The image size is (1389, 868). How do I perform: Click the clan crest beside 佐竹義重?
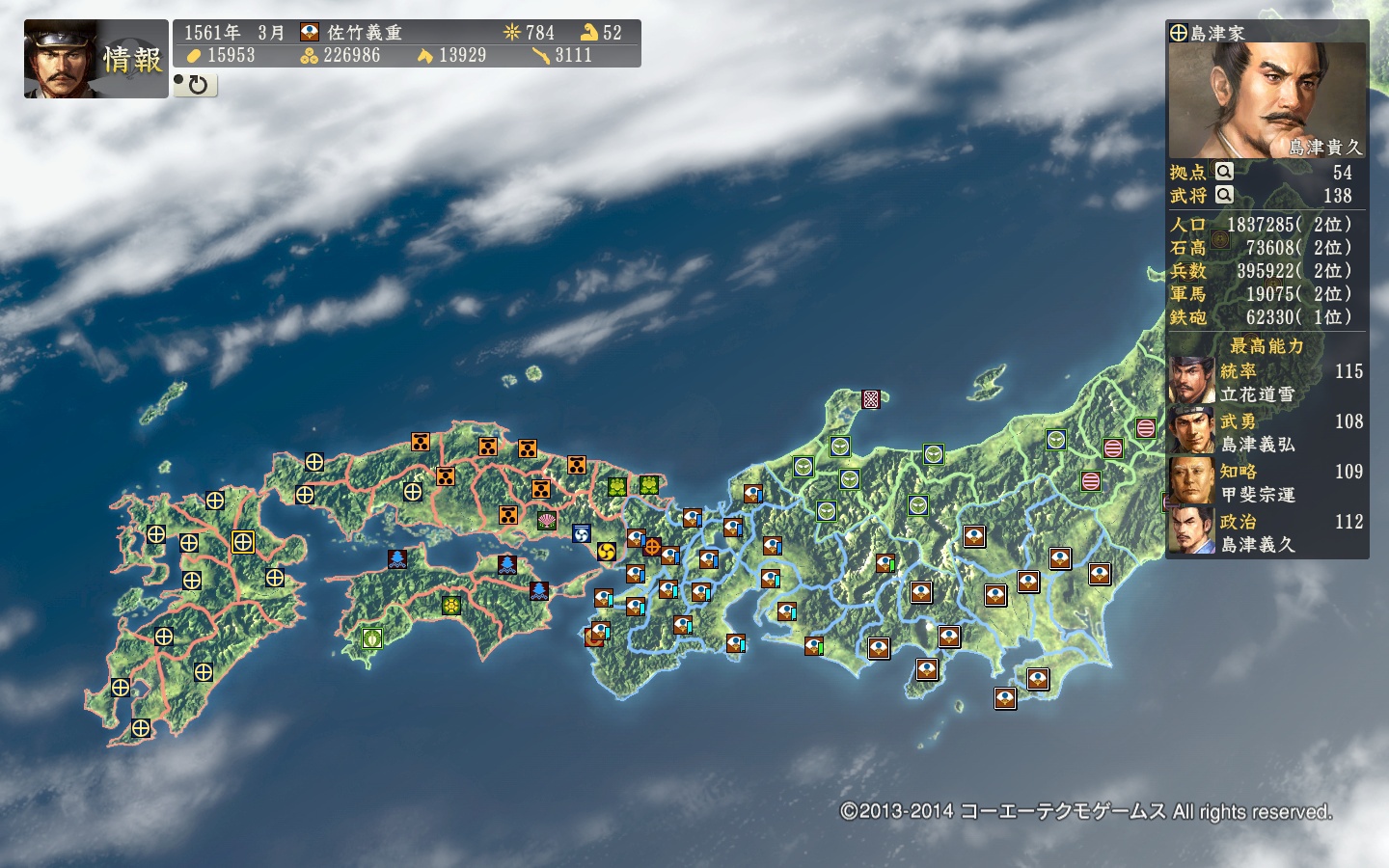click(x=310, y=33)
